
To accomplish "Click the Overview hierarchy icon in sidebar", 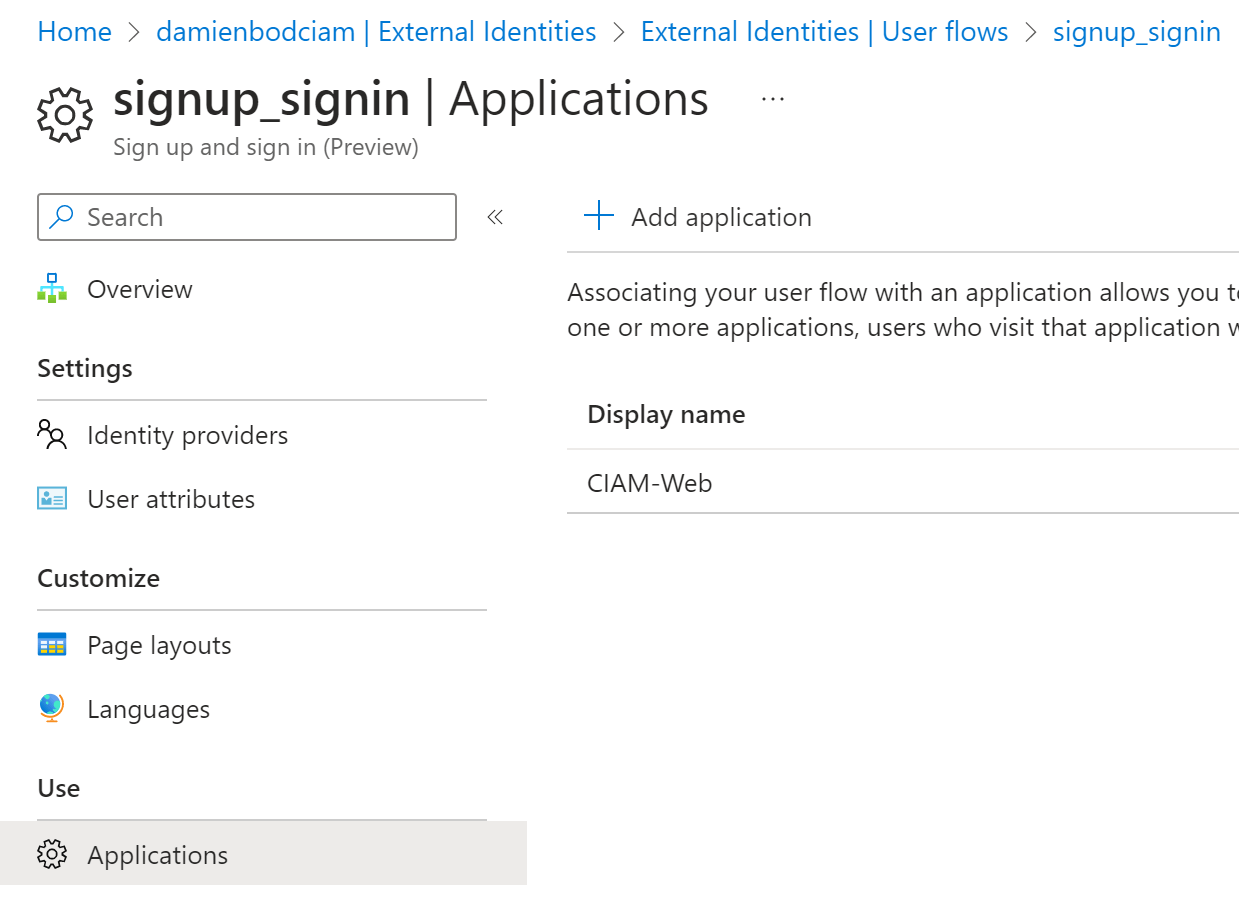I will (x=52, y=289).
